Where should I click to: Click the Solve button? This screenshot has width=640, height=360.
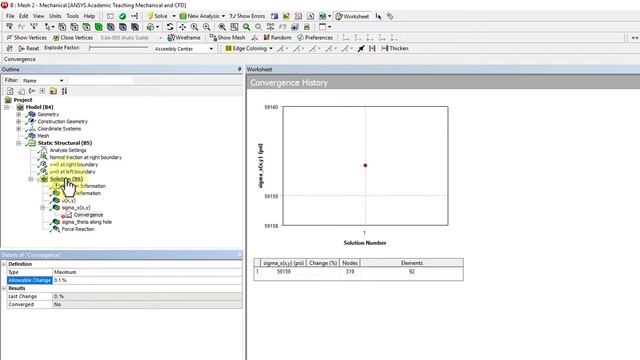(158, 16)
